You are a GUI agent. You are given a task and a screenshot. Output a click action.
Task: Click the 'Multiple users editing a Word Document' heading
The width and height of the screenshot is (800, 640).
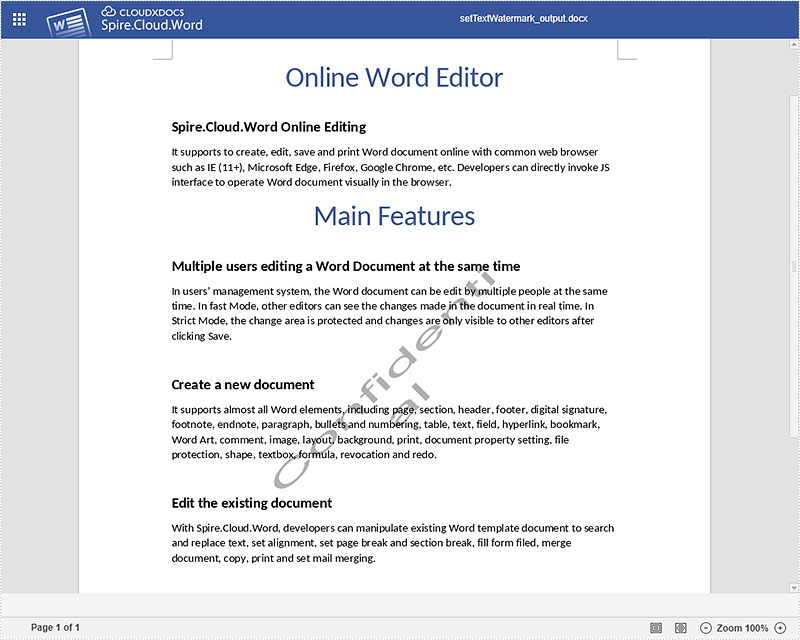click(x=346, y=266)
